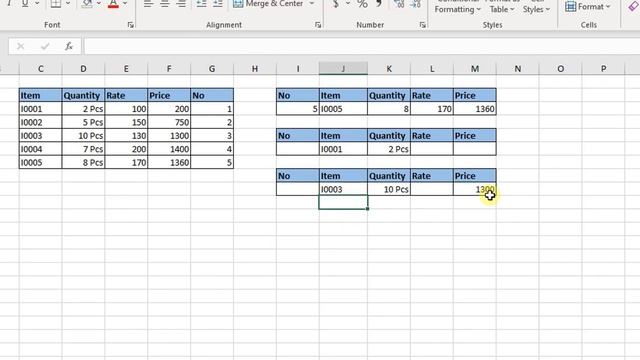640x360 pixels.
Task: Select the cell showing 8 Pcs
Action: (x=83, y=162)
